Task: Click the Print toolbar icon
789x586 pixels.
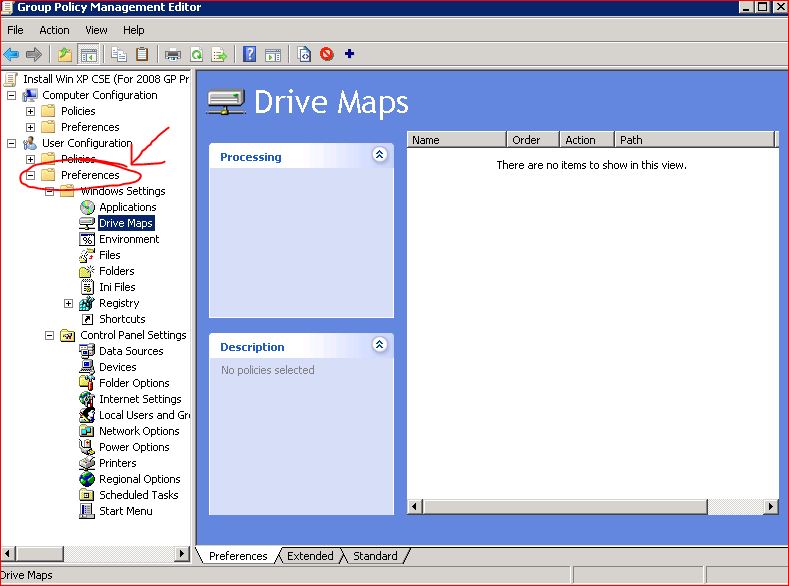Action: pos(173,54)
